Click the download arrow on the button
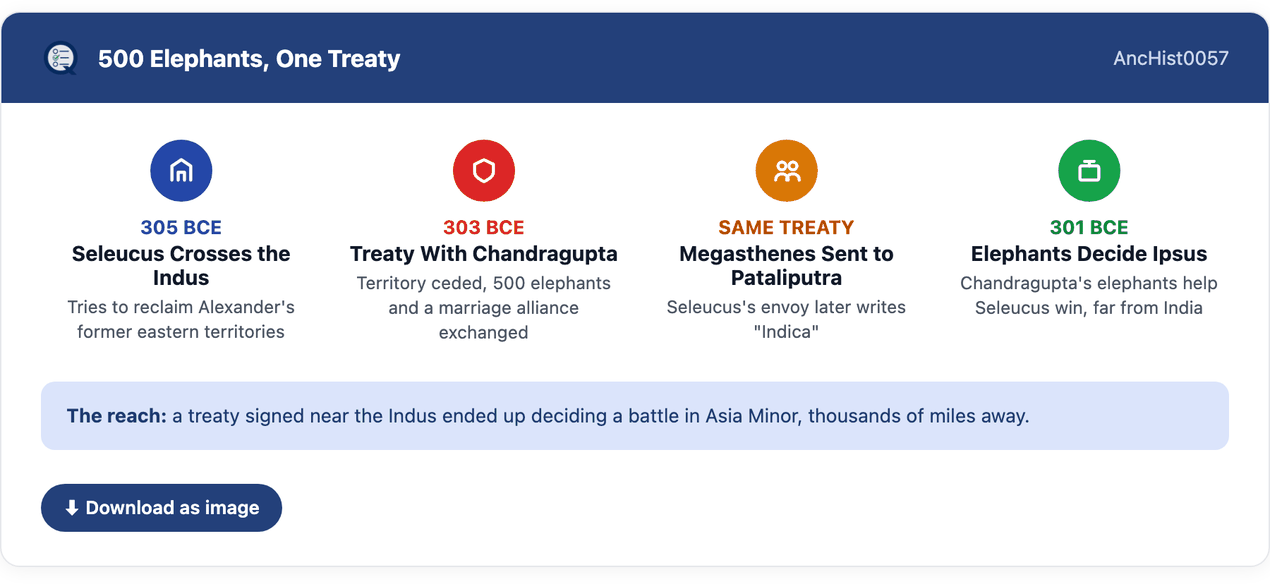1270x584 pixels. tap(72, 508)
